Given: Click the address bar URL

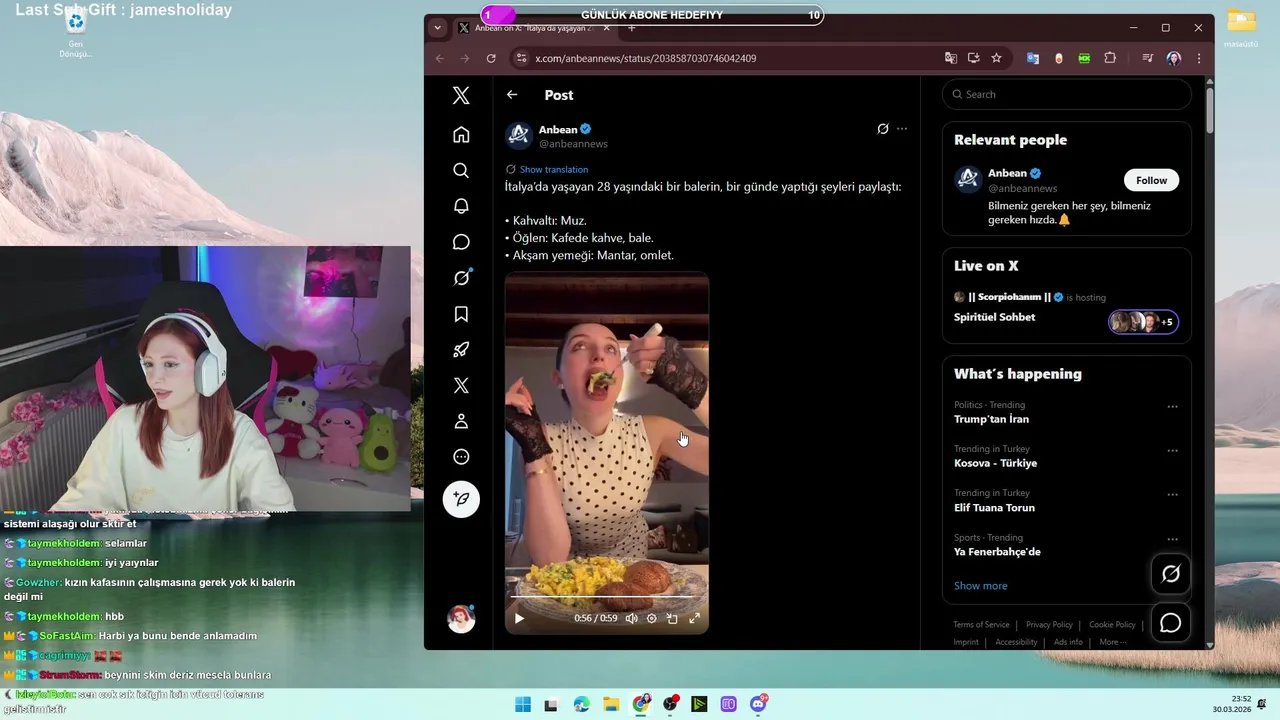Looking at the screenshot, I should tap(645, 58).
